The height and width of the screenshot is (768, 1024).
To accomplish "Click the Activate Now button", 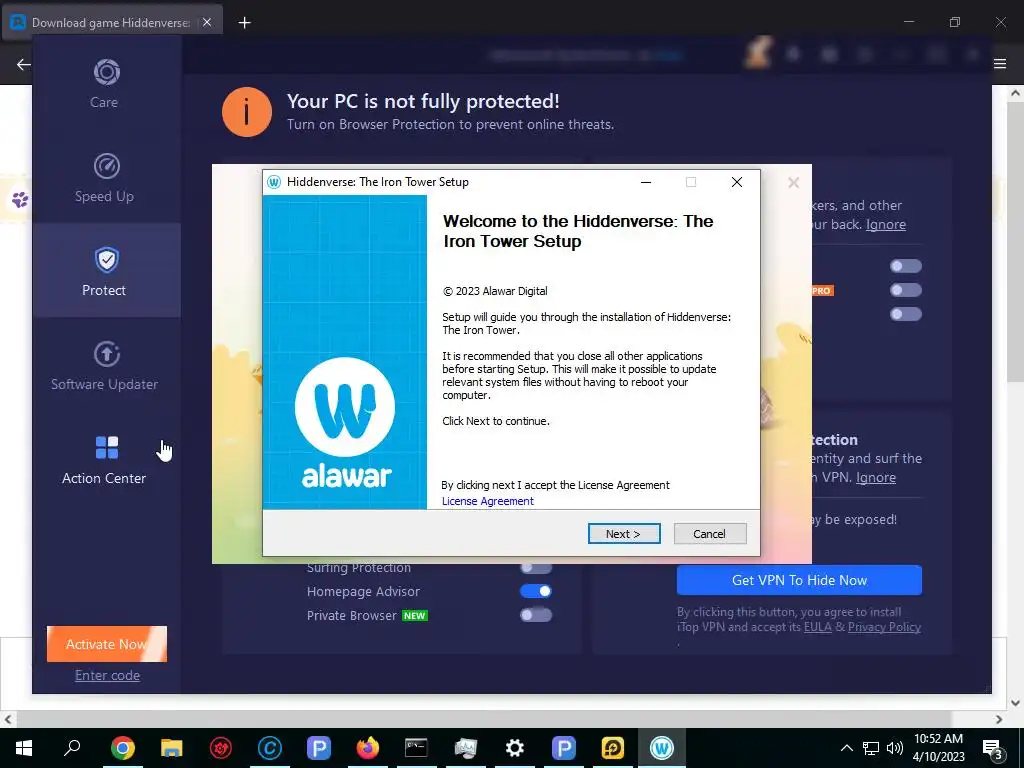I will (107, 644).
